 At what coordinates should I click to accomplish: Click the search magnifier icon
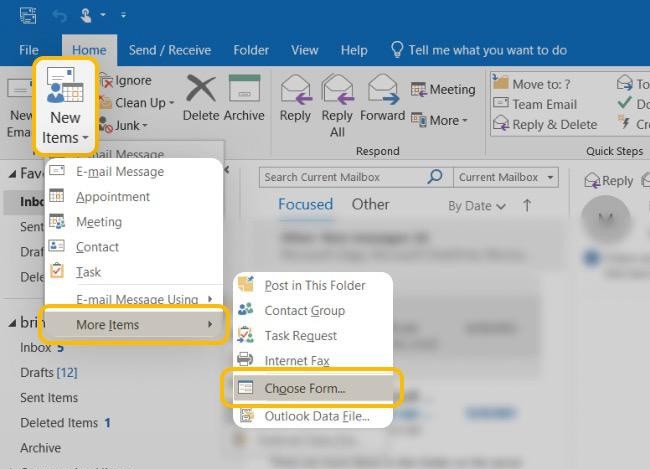[x=435, y=177]
